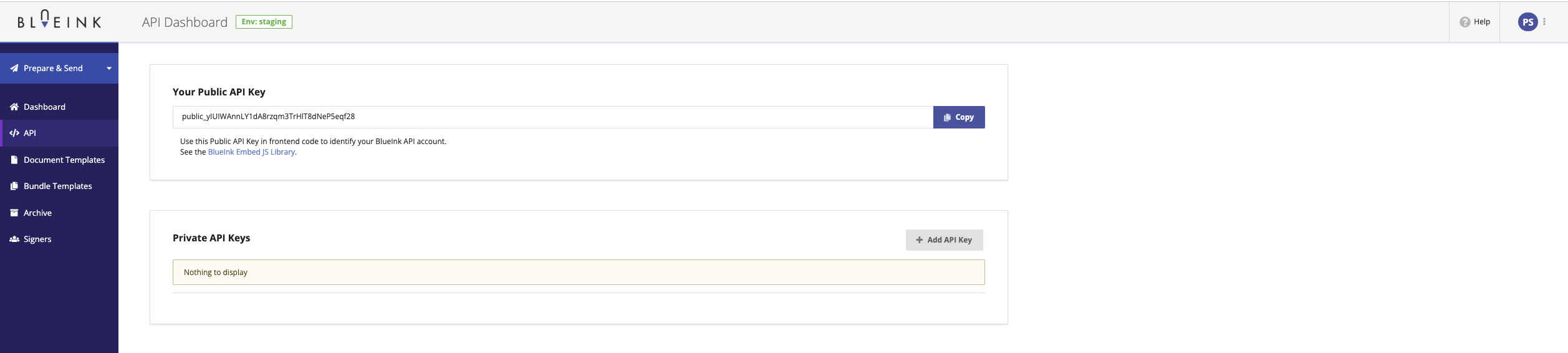Click the BlueInk logo
The width and height of the screenshot is (1568, 353).
[59, 19]
